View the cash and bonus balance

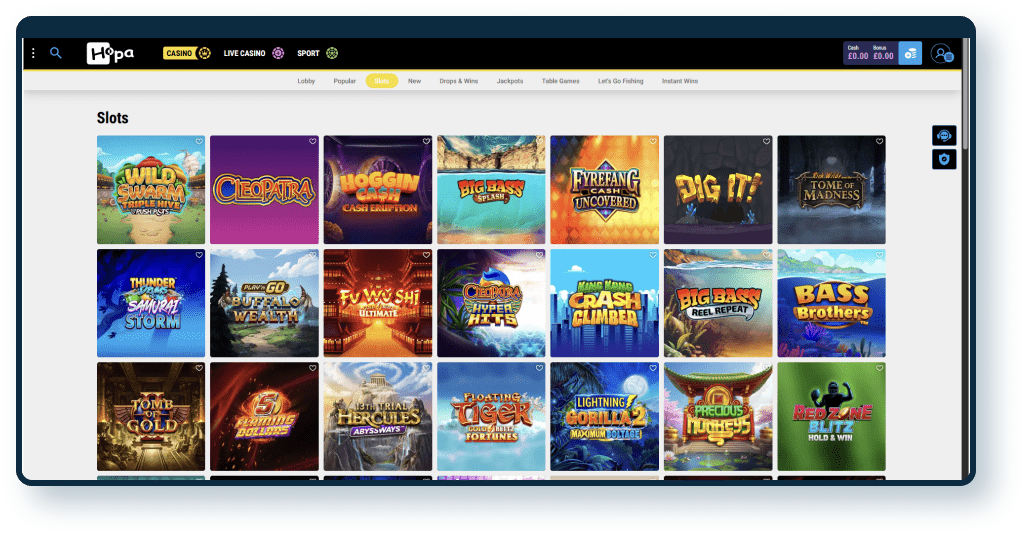point(870,53)
